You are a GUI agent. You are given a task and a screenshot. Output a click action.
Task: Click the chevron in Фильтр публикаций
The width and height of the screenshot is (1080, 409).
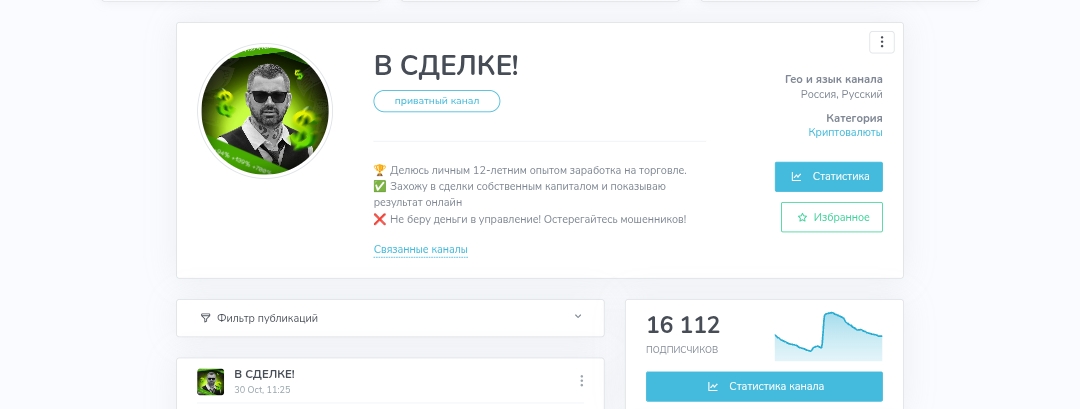[x=578, y=317]
